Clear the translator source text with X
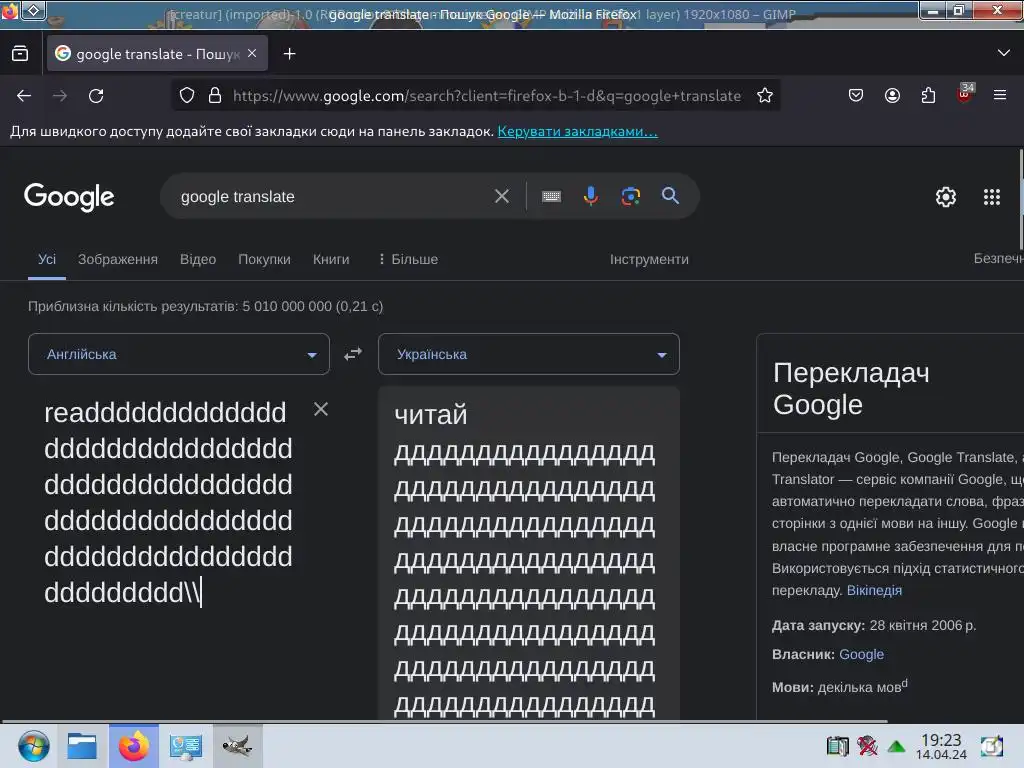1024x768 pixels. point(321,409)
